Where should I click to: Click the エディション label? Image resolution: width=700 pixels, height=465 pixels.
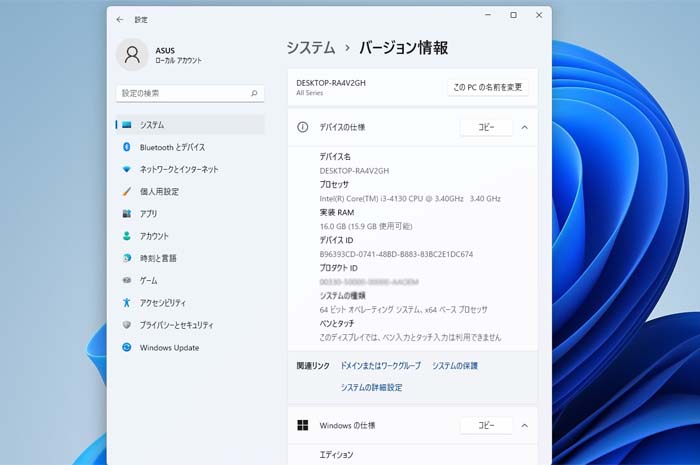pos(336,455)
